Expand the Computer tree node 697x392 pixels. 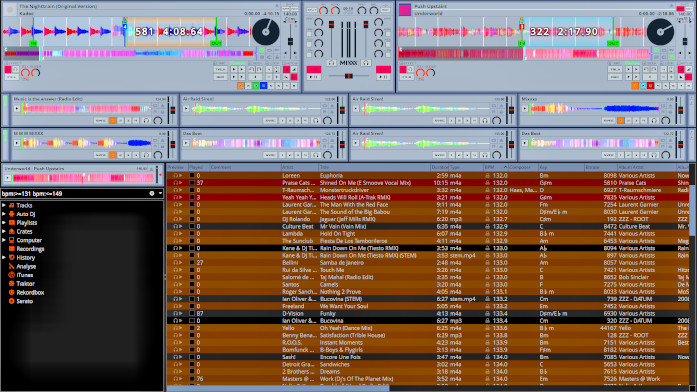4,240
